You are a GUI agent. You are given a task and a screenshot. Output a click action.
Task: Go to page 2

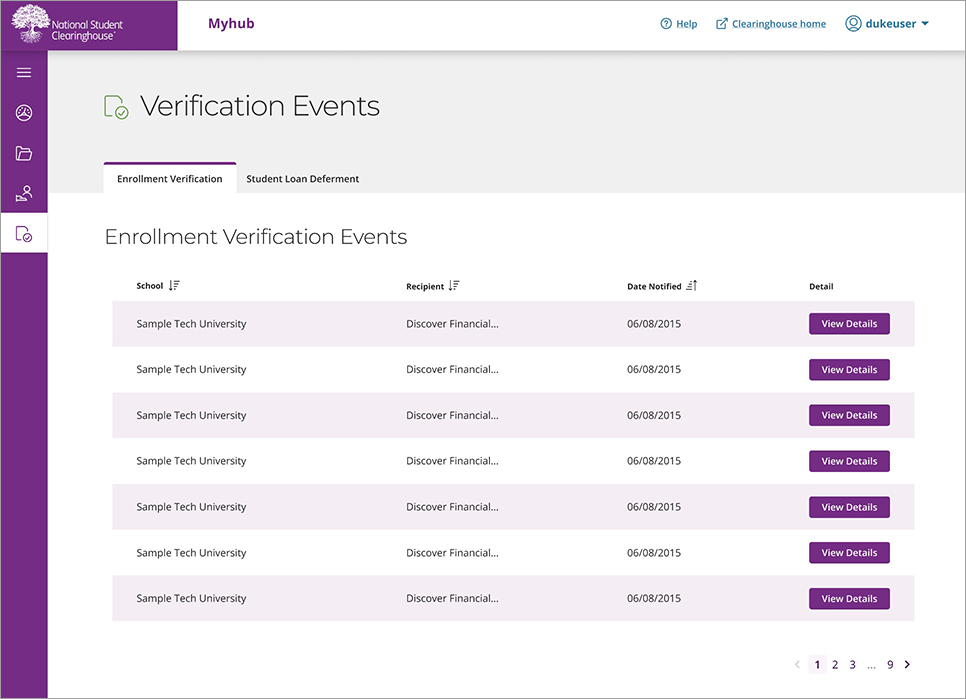coord(835,665)
